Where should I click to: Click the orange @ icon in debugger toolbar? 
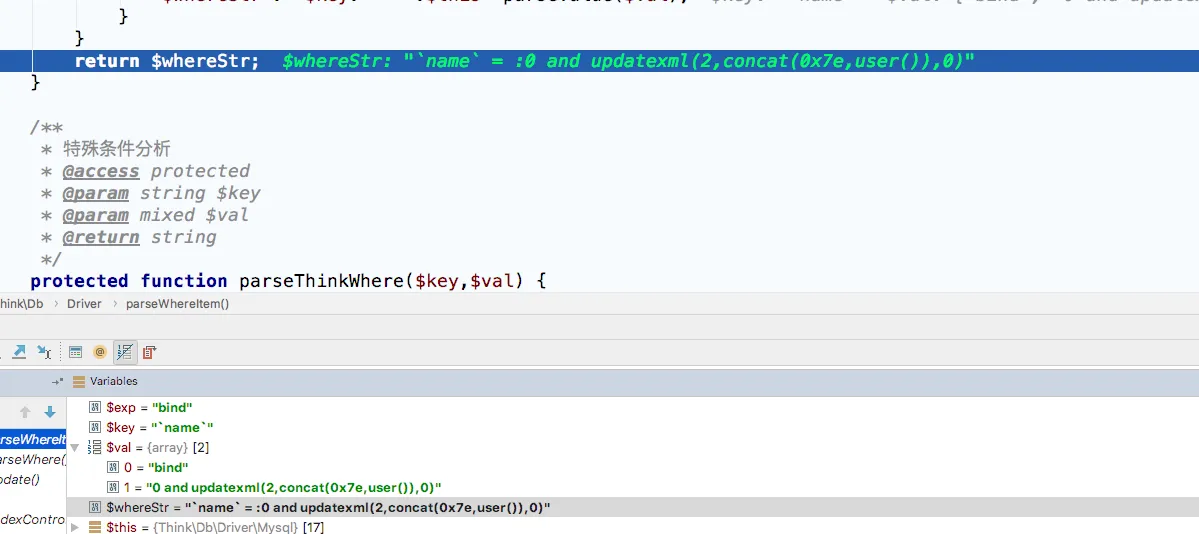99,352
